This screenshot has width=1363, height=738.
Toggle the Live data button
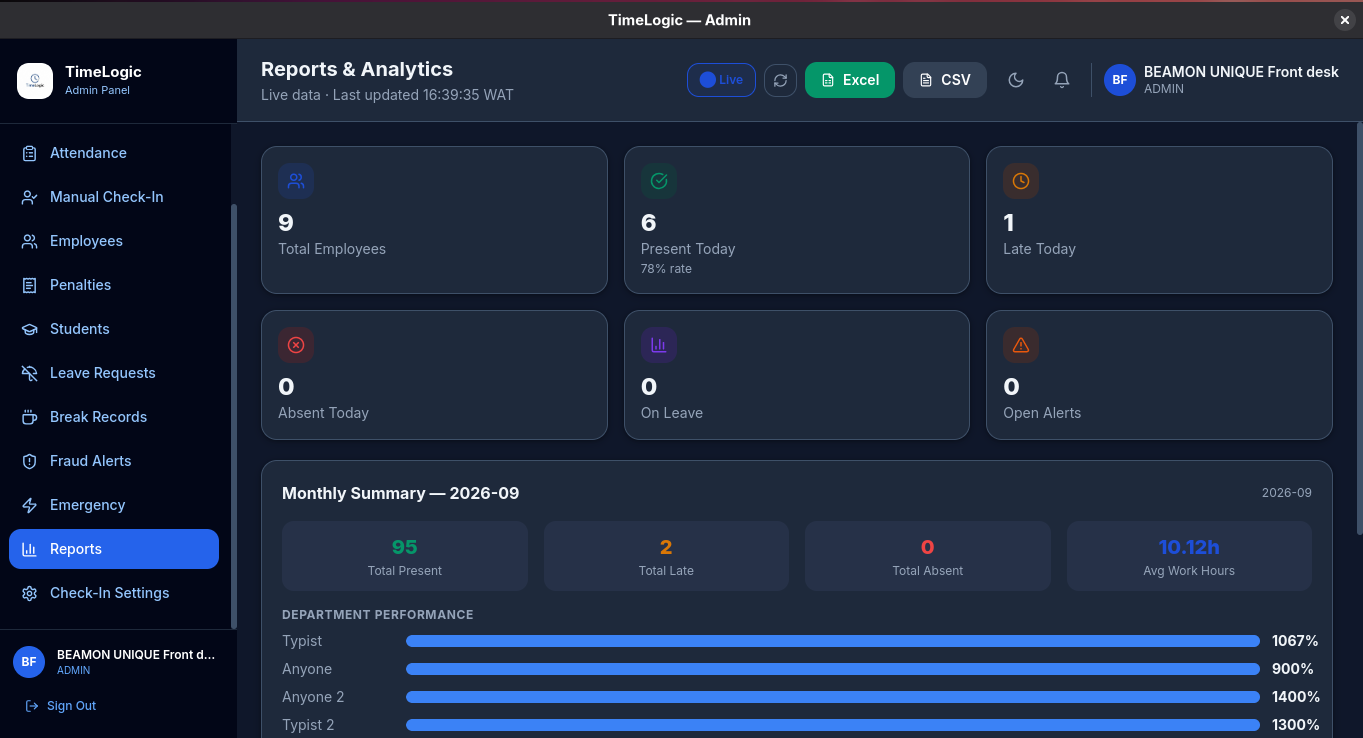tap(721, 80)
